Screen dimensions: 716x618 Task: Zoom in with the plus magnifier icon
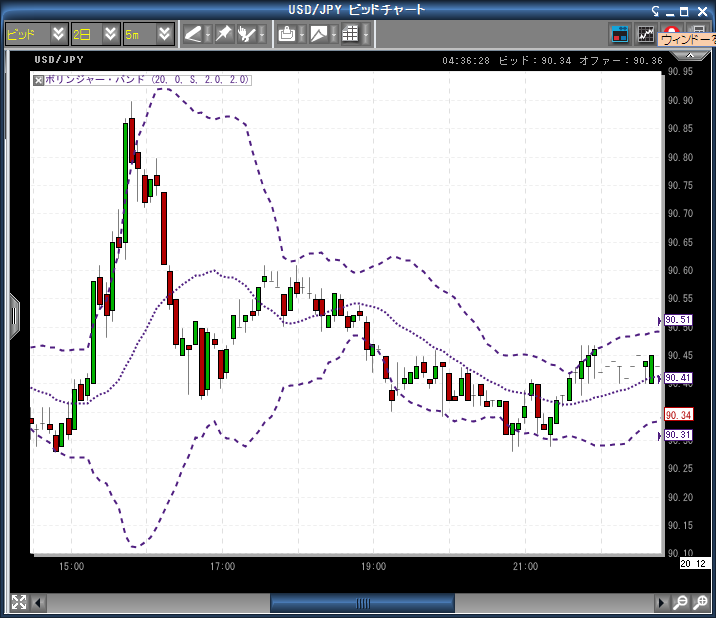coord(701,602)
